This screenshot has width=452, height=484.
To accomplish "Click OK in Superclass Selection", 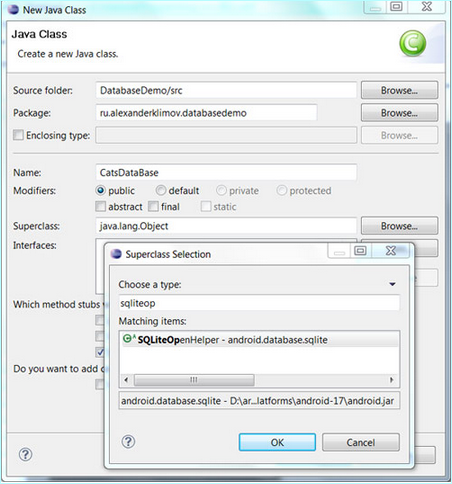I will tap(277, 442).
